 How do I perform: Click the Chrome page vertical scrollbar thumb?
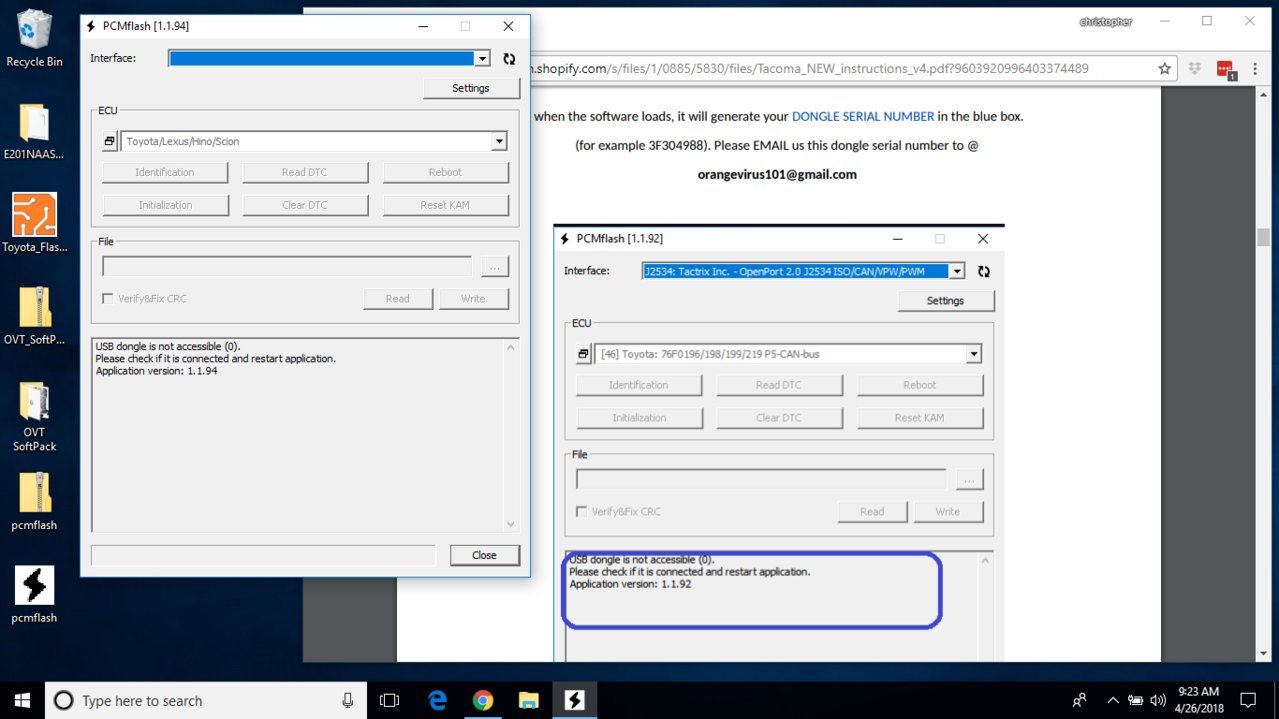pyautogui.click(x=1263, y=237)
